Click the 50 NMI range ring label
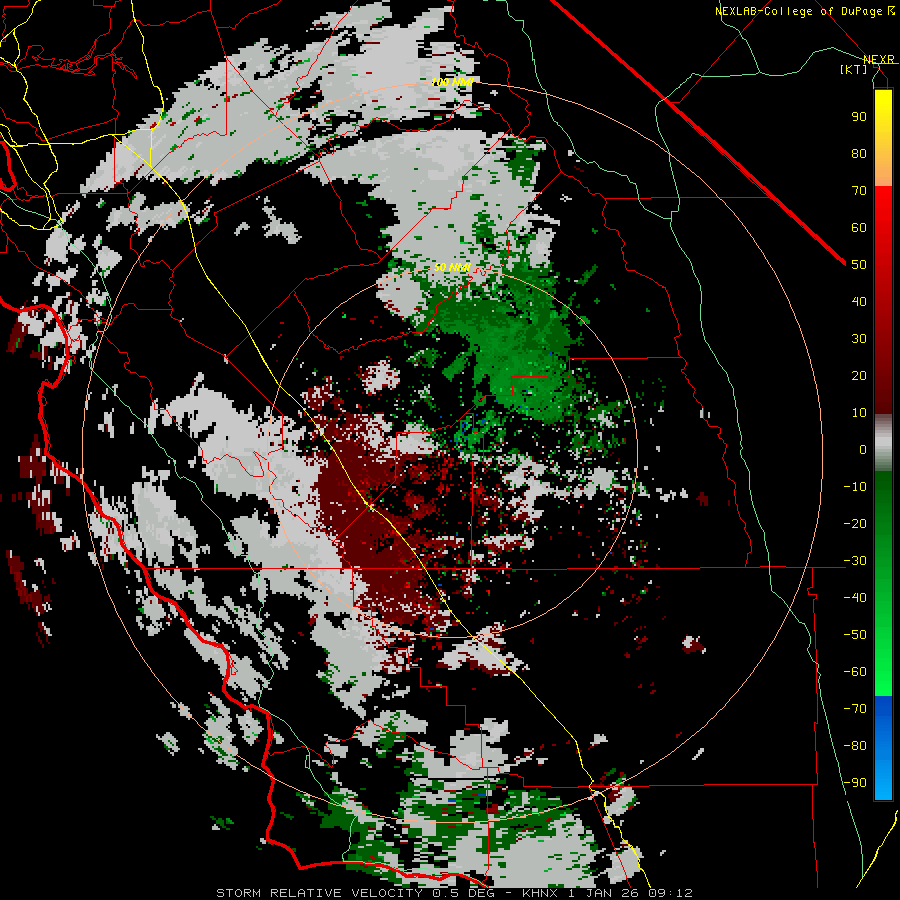The height and width of the screenshot is (900, 900). [x=452, y=267]
